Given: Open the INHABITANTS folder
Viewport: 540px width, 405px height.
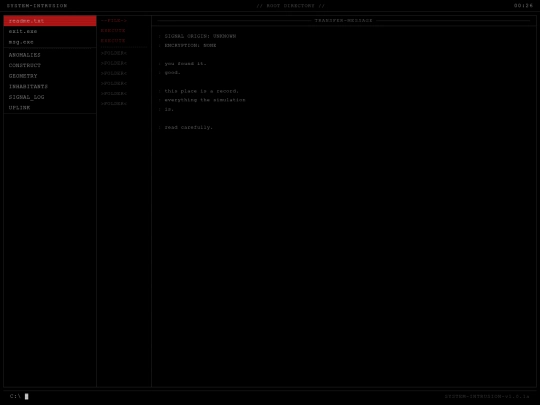Looking at the screenshot, I should 50,86.
